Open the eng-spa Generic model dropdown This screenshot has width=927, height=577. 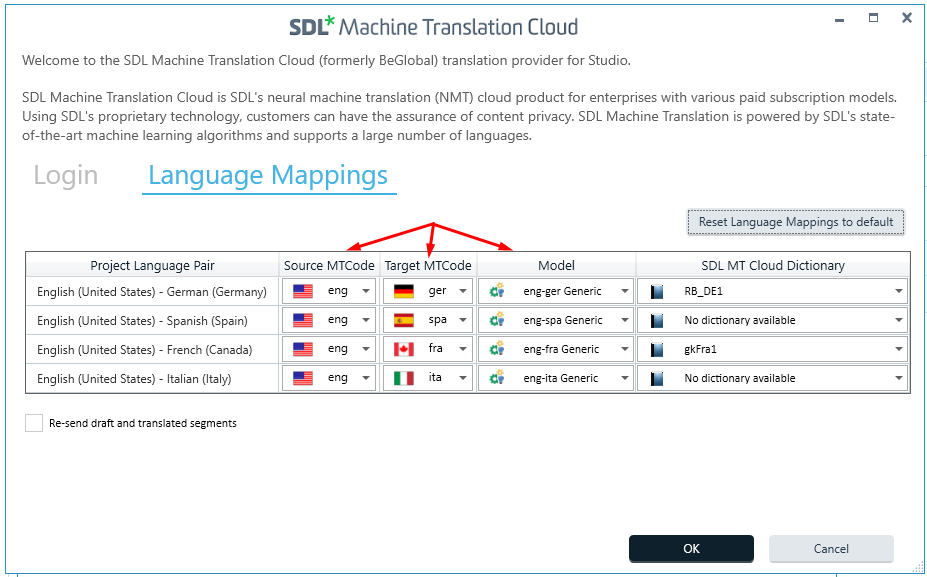tap(625, 320)
